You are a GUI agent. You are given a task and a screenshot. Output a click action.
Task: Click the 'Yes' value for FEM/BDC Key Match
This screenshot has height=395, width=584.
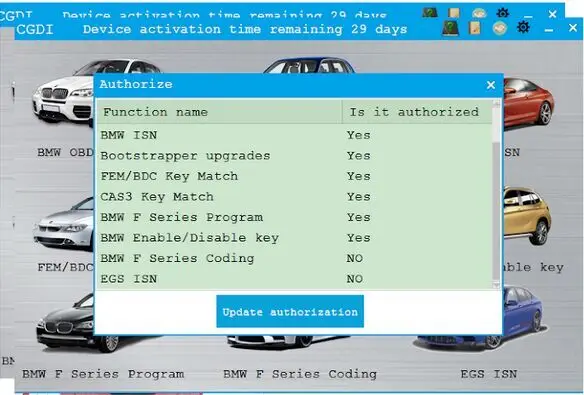pyautogui.click(x=358, y=176)
